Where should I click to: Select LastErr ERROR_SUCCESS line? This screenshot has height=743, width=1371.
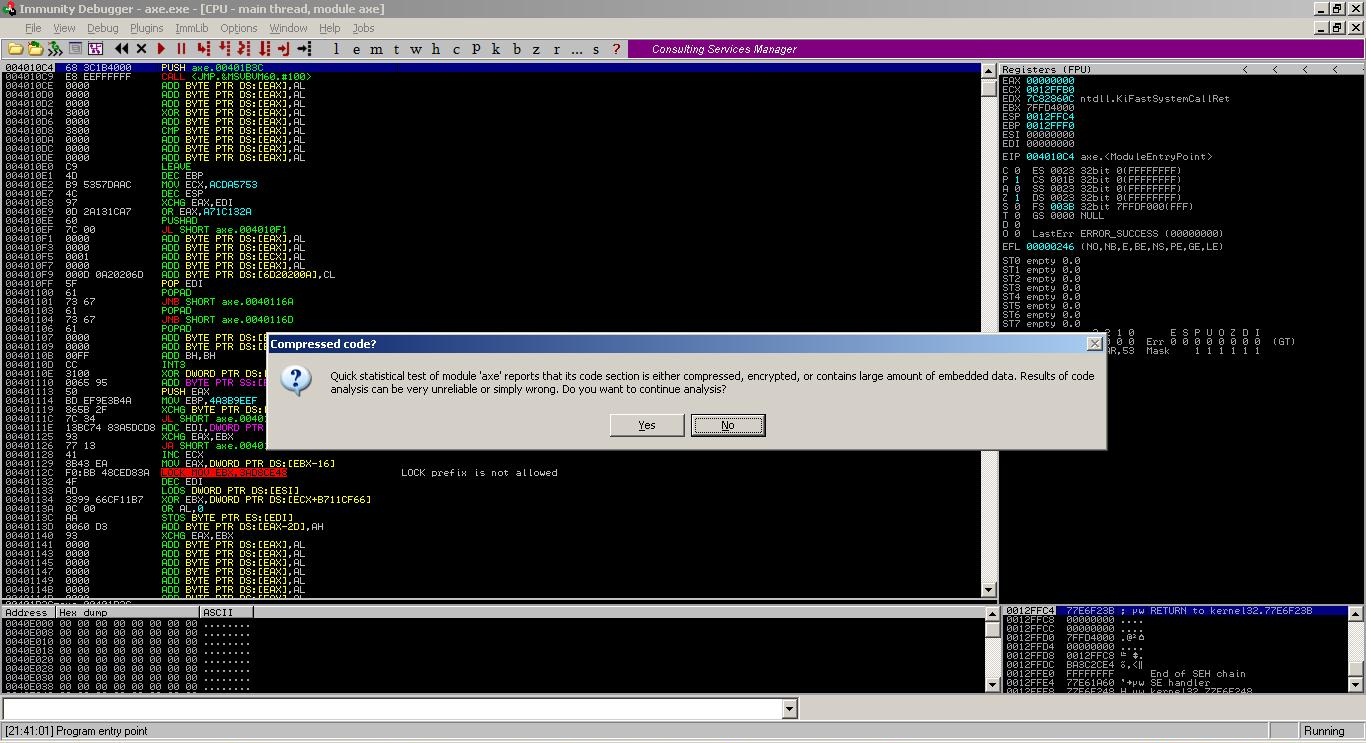click(x=1127, y=234)
